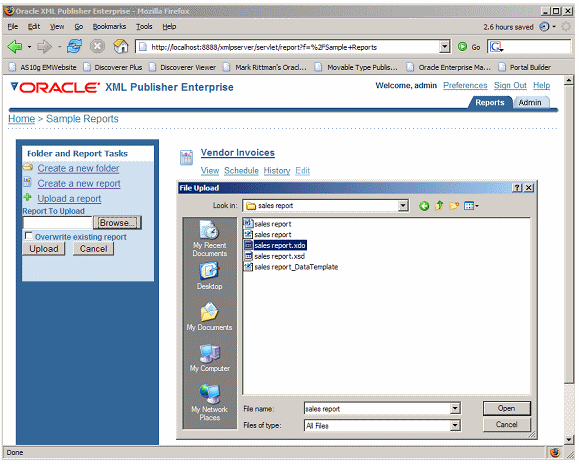
Task: Open My Recent Documents in sidebar
Action: click(209, 238)
